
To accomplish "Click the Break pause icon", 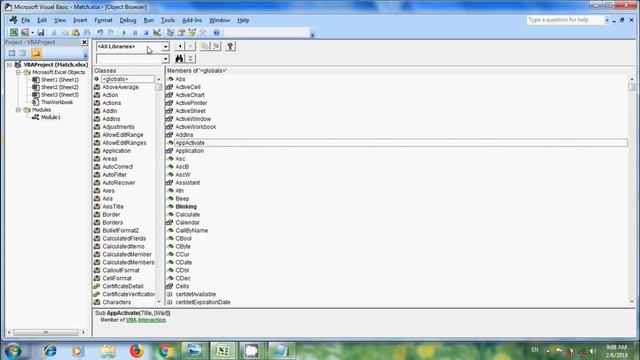I will [135, 32].
